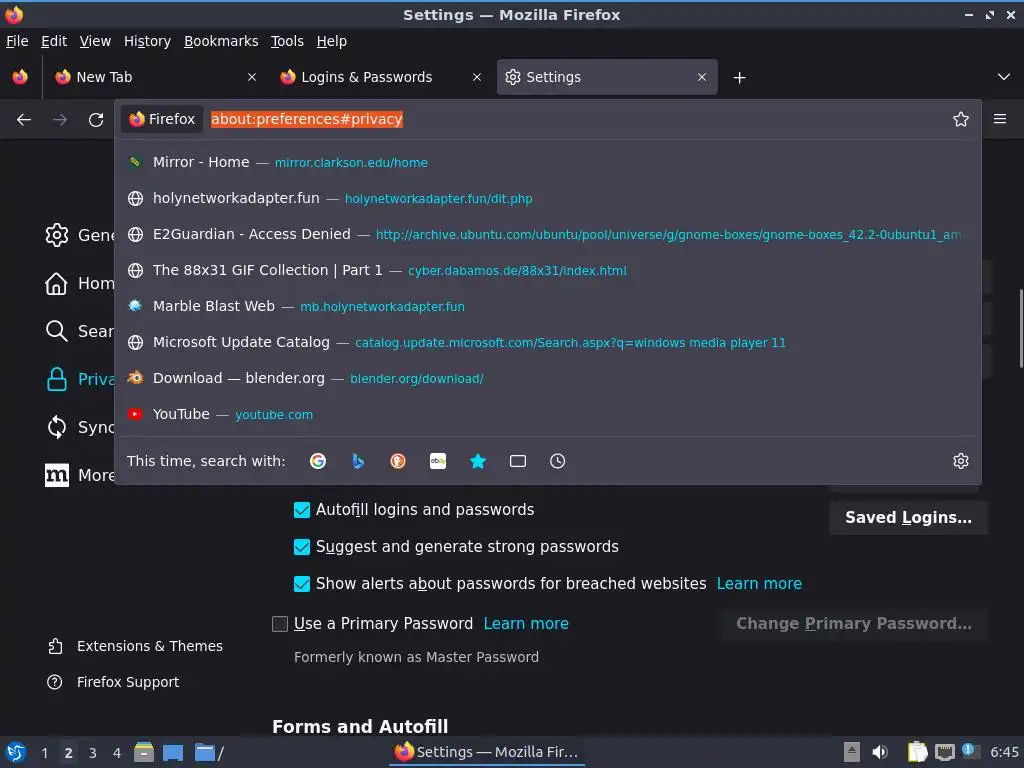This screenshot has width=1024, height=768.
Task: Open the File menu
Action: (17, 41)
